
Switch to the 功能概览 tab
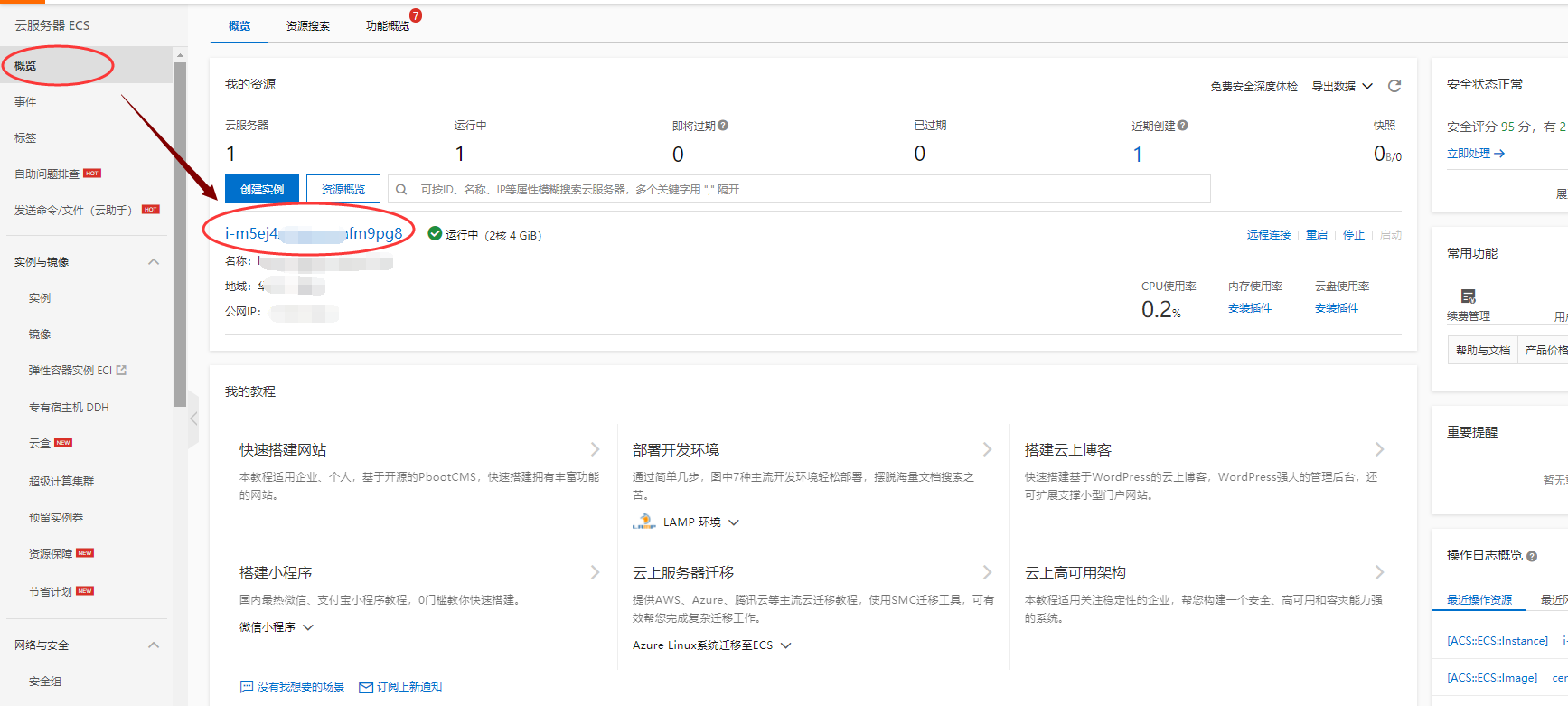click(387, 26)
